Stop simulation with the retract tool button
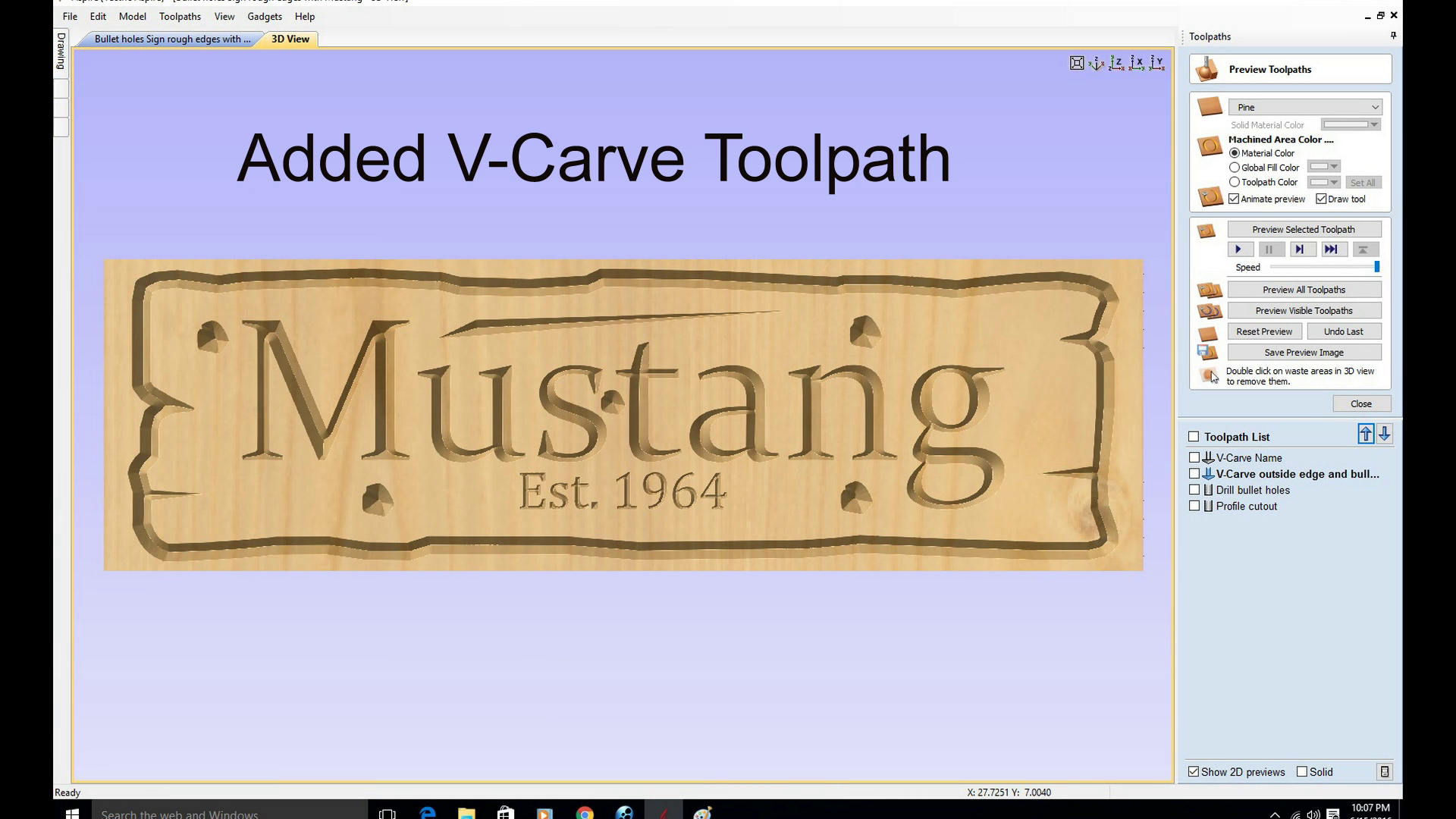 [1364, 249]
